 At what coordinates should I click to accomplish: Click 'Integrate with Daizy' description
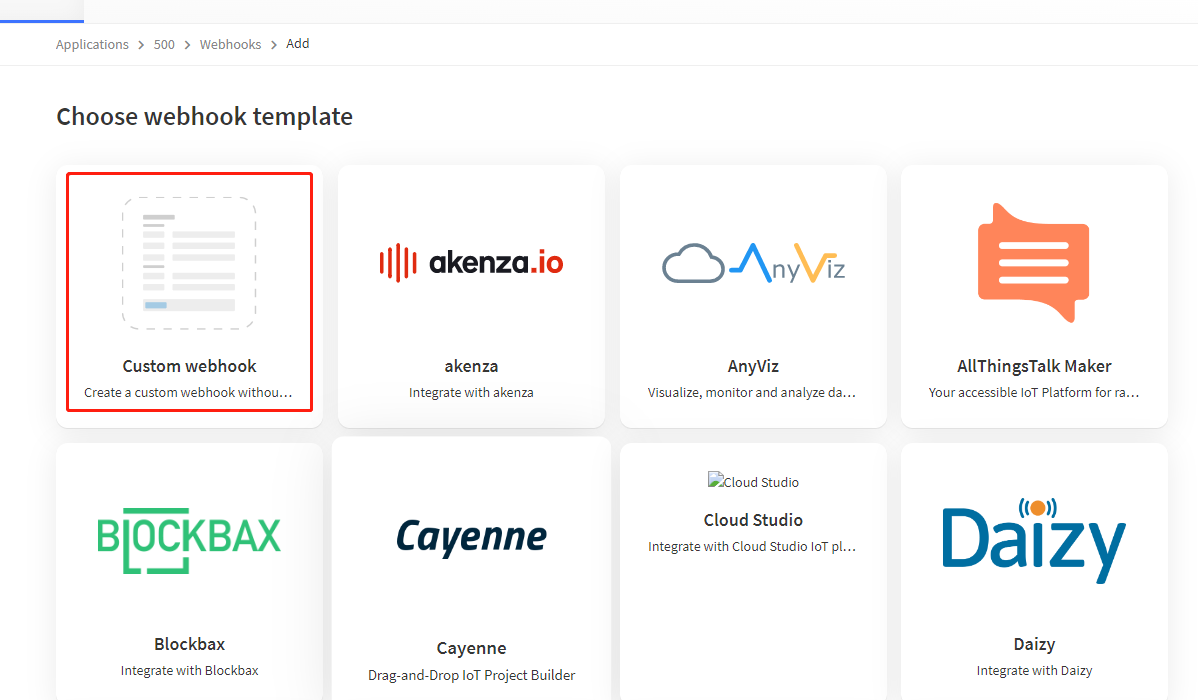pos(1034,670)
